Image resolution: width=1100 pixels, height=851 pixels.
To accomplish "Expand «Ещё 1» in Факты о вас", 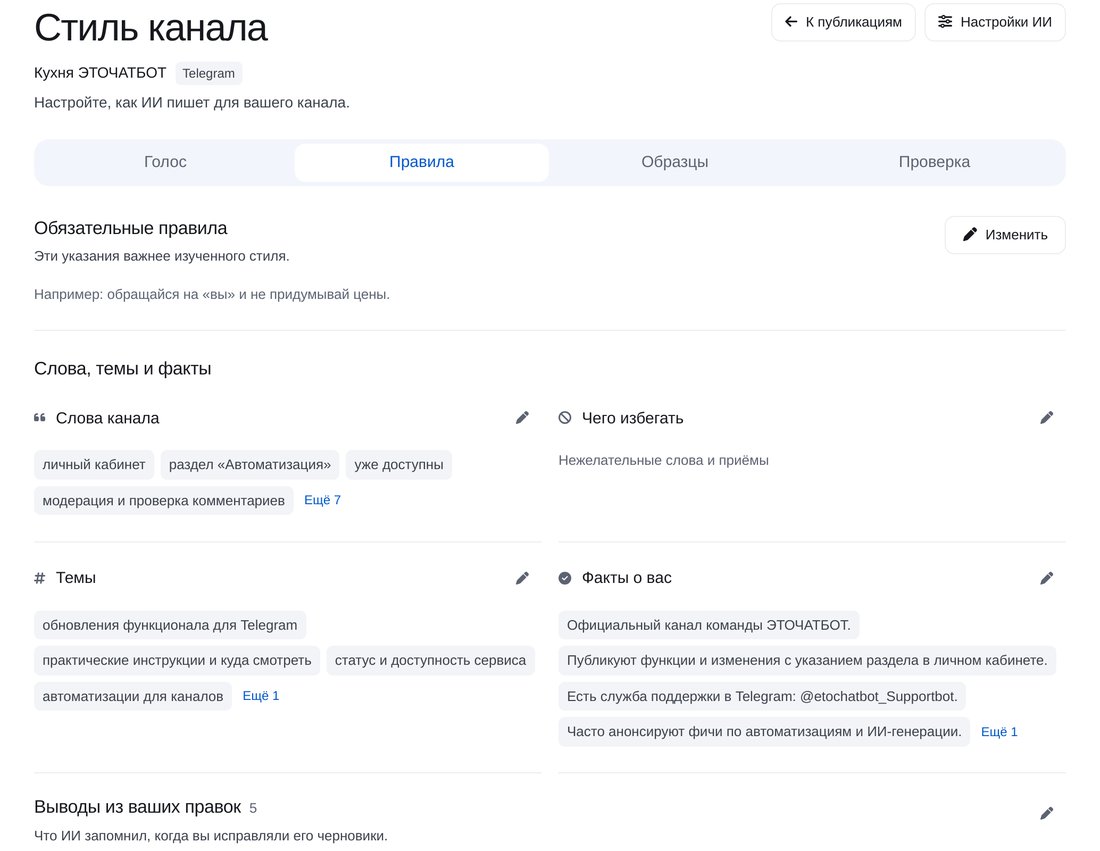I will coord(999,732).
